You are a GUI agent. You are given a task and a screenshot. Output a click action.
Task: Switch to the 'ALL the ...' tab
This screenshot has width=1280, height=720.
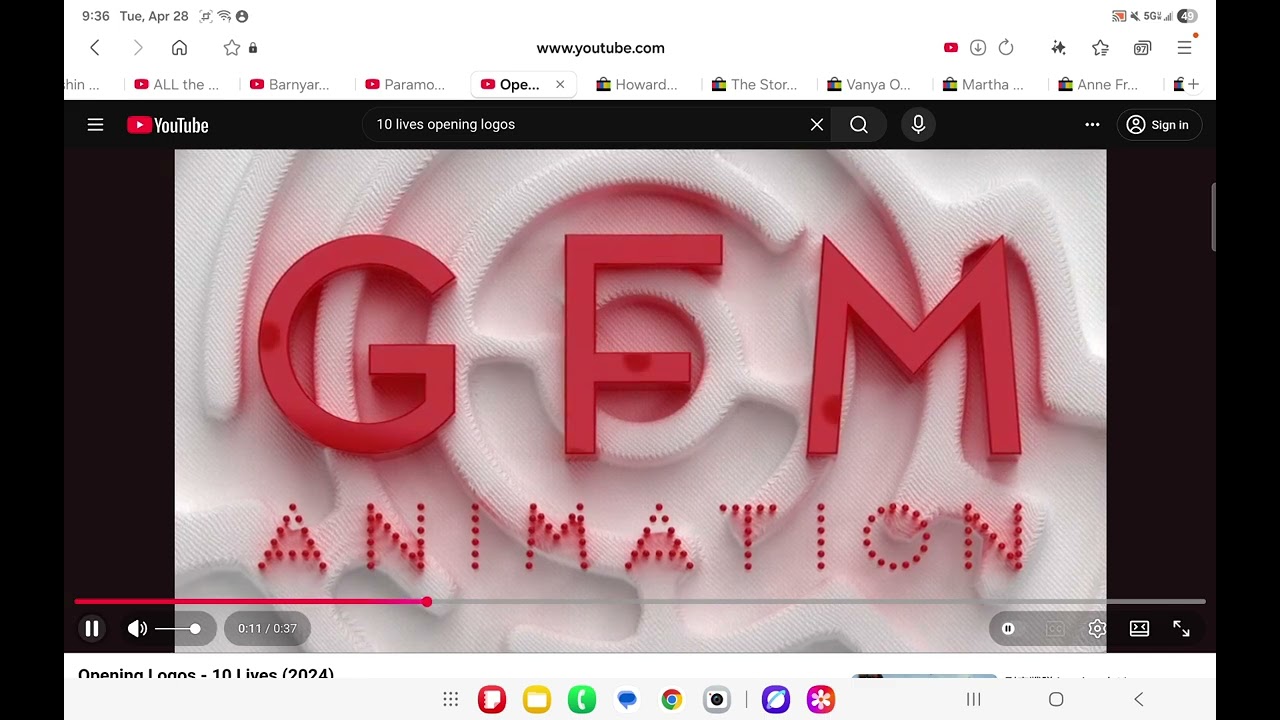tap(177, 84)
